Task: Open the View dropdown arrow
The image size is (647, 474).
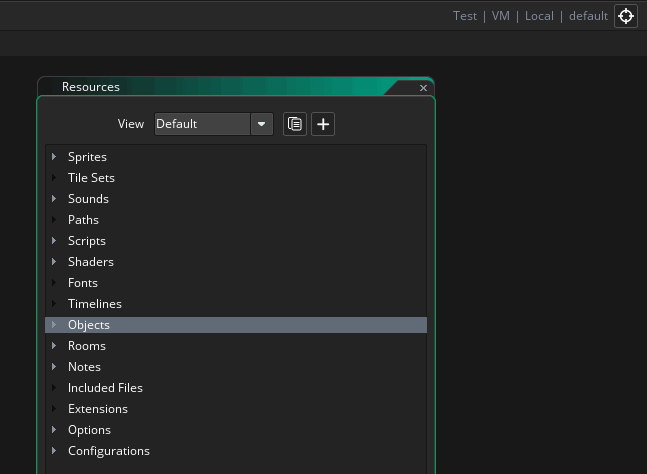Action: [x=262, y=124]
